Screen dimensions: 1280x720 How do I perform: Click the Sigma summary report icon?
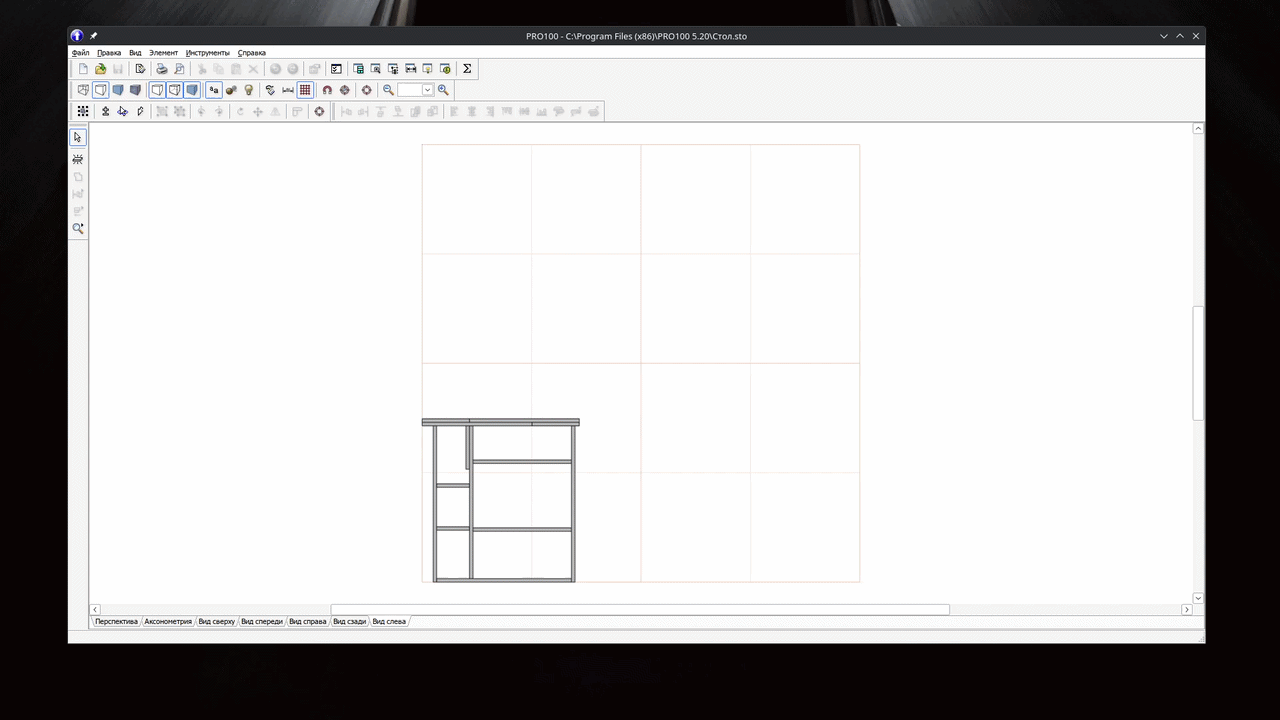point(467,69)
